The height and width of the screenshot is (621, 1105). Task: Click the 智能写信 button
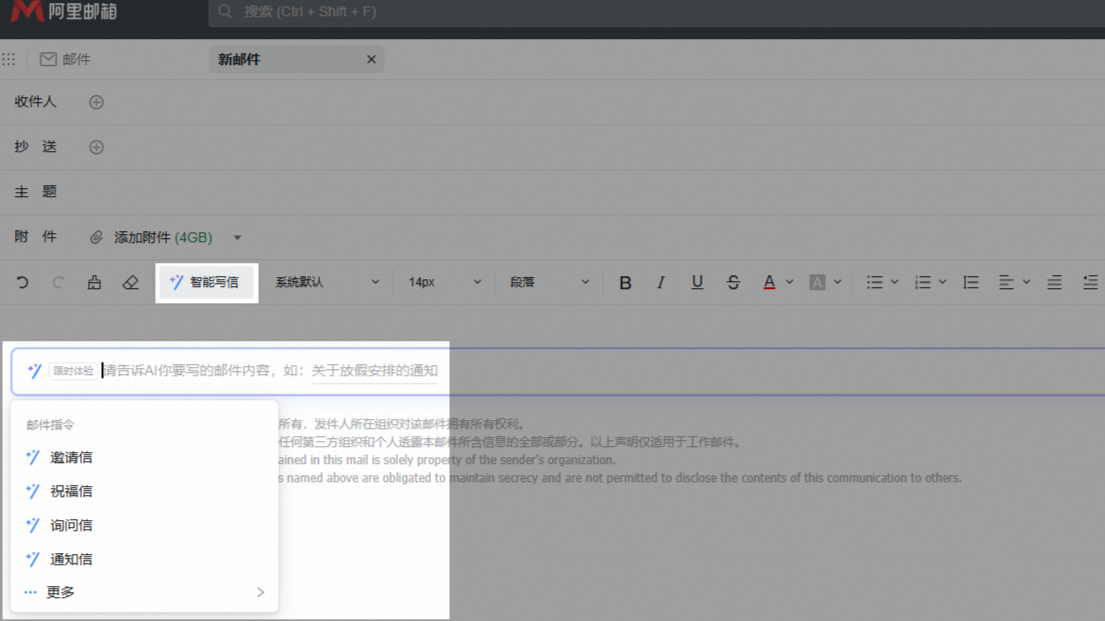tap(205, 282)
